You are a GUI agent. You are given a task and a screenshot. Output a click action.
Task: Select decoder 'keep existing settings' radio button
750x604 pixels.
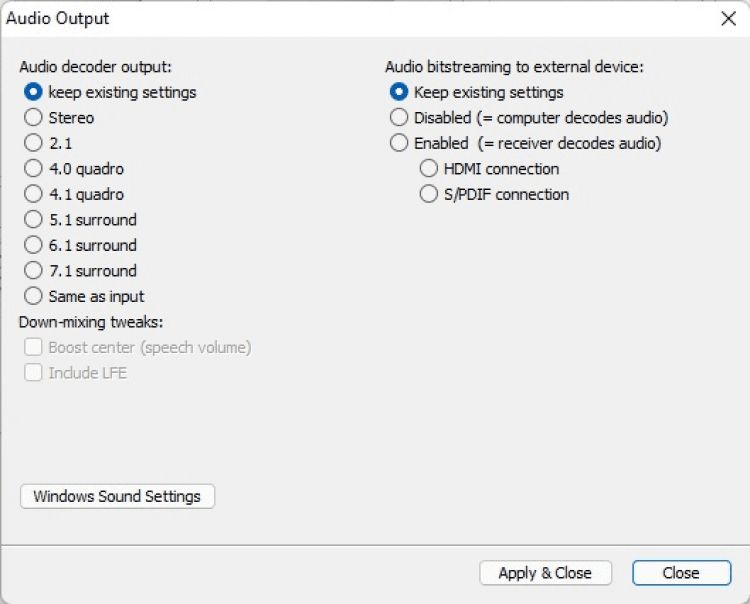click(33, 92)
